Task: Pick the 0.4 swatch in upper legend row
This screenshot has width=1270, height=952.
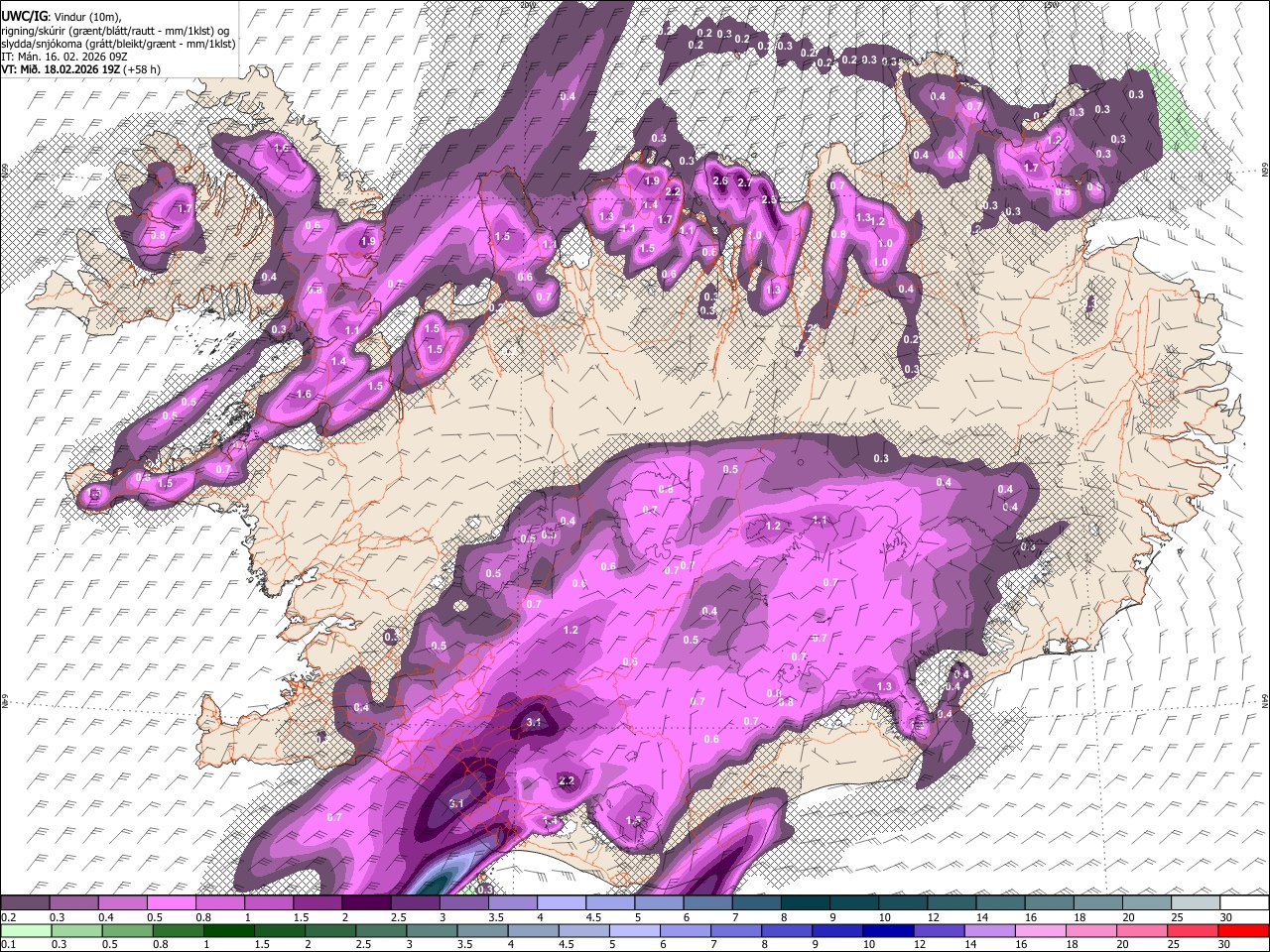Action: [122, 903]
